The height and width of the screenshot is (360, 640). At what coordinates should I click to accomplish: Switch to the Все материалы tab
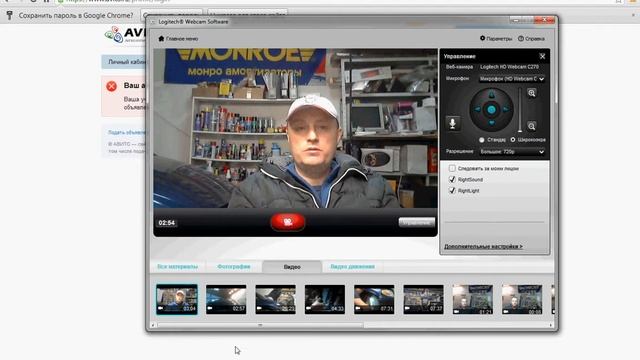click(x=178, y=267)
